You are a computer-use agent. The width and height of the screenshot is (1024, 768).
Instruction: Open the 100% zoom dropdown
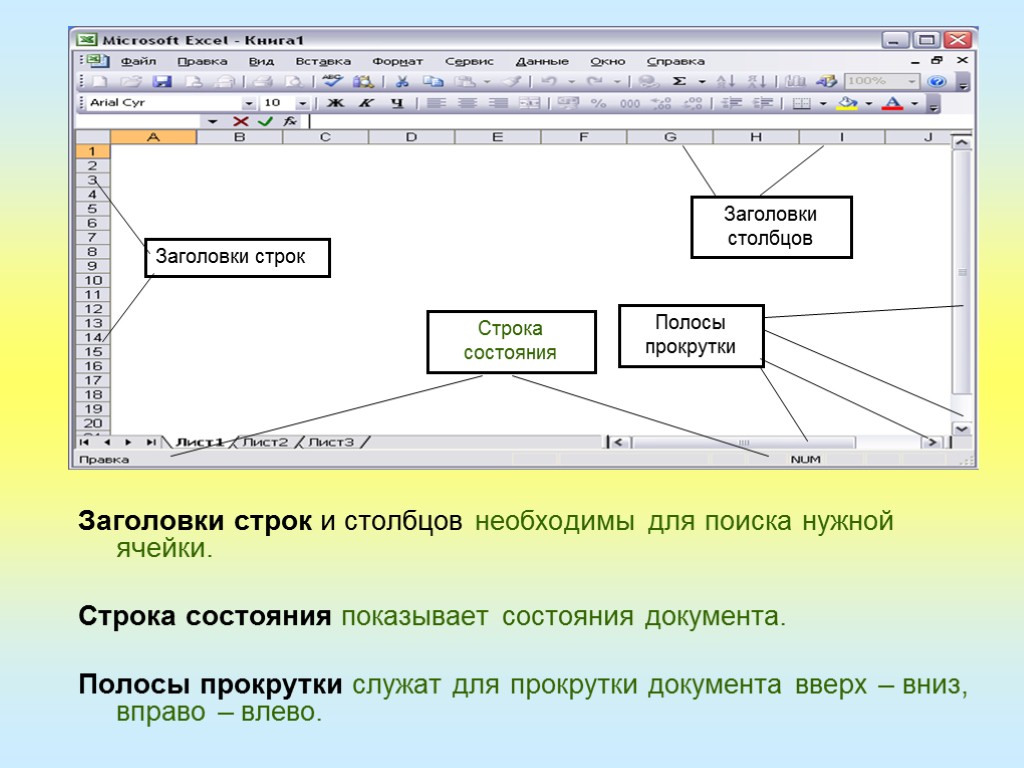(912, 82)
